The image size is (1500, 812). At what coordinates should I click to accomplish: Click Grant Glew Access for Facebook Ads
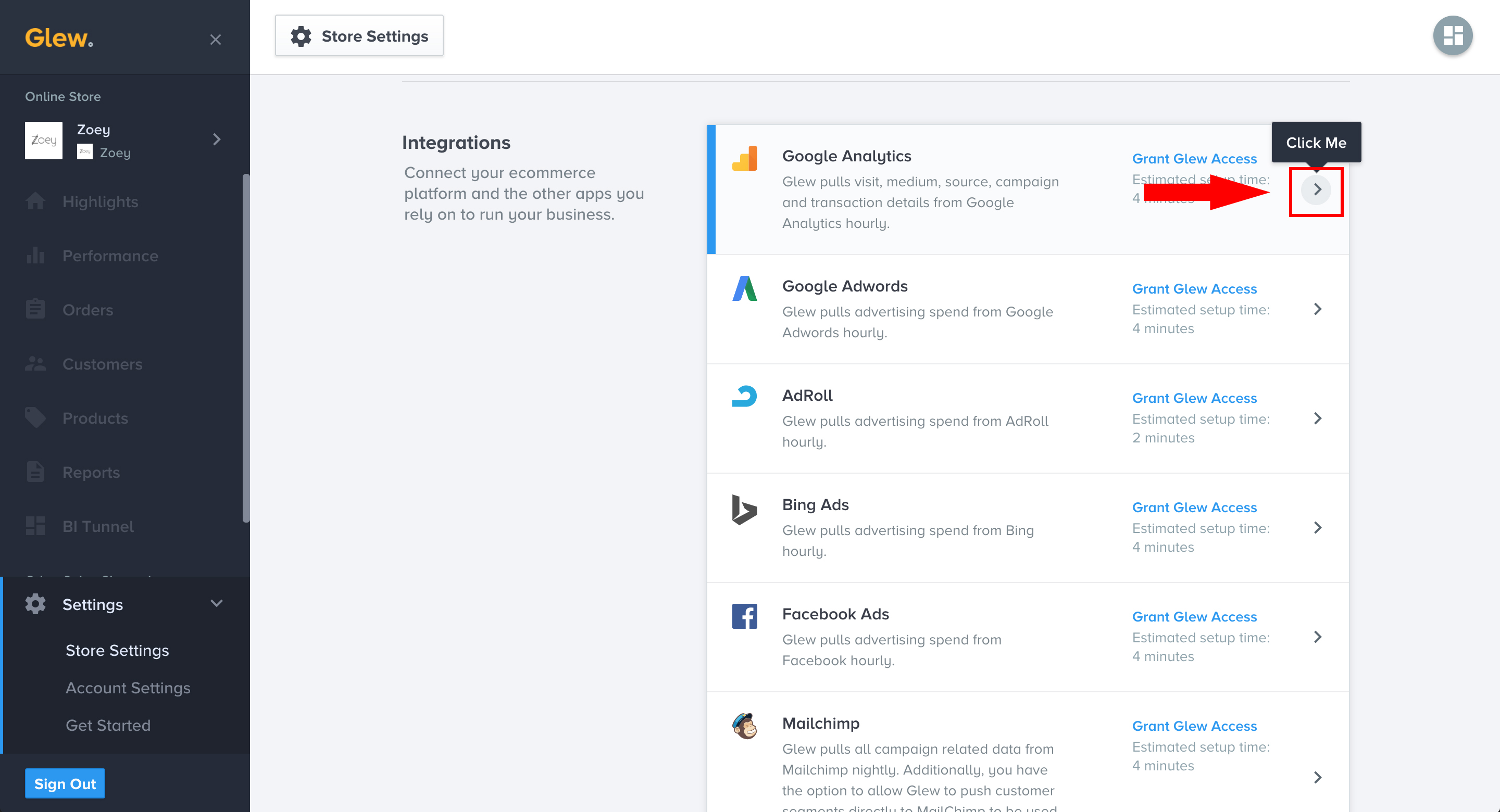[1194, 616]
